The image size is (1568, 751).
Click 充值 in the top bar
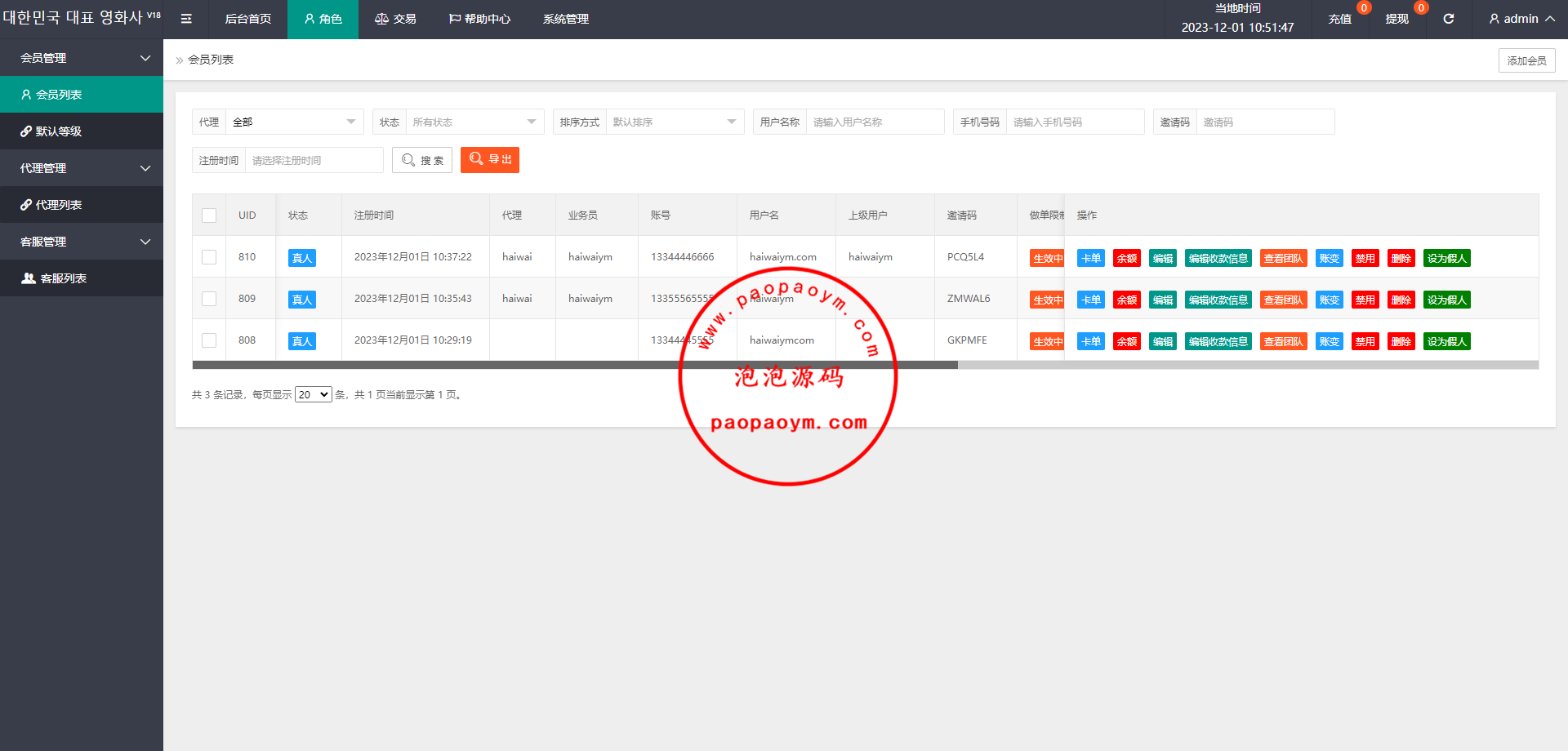1339,19
